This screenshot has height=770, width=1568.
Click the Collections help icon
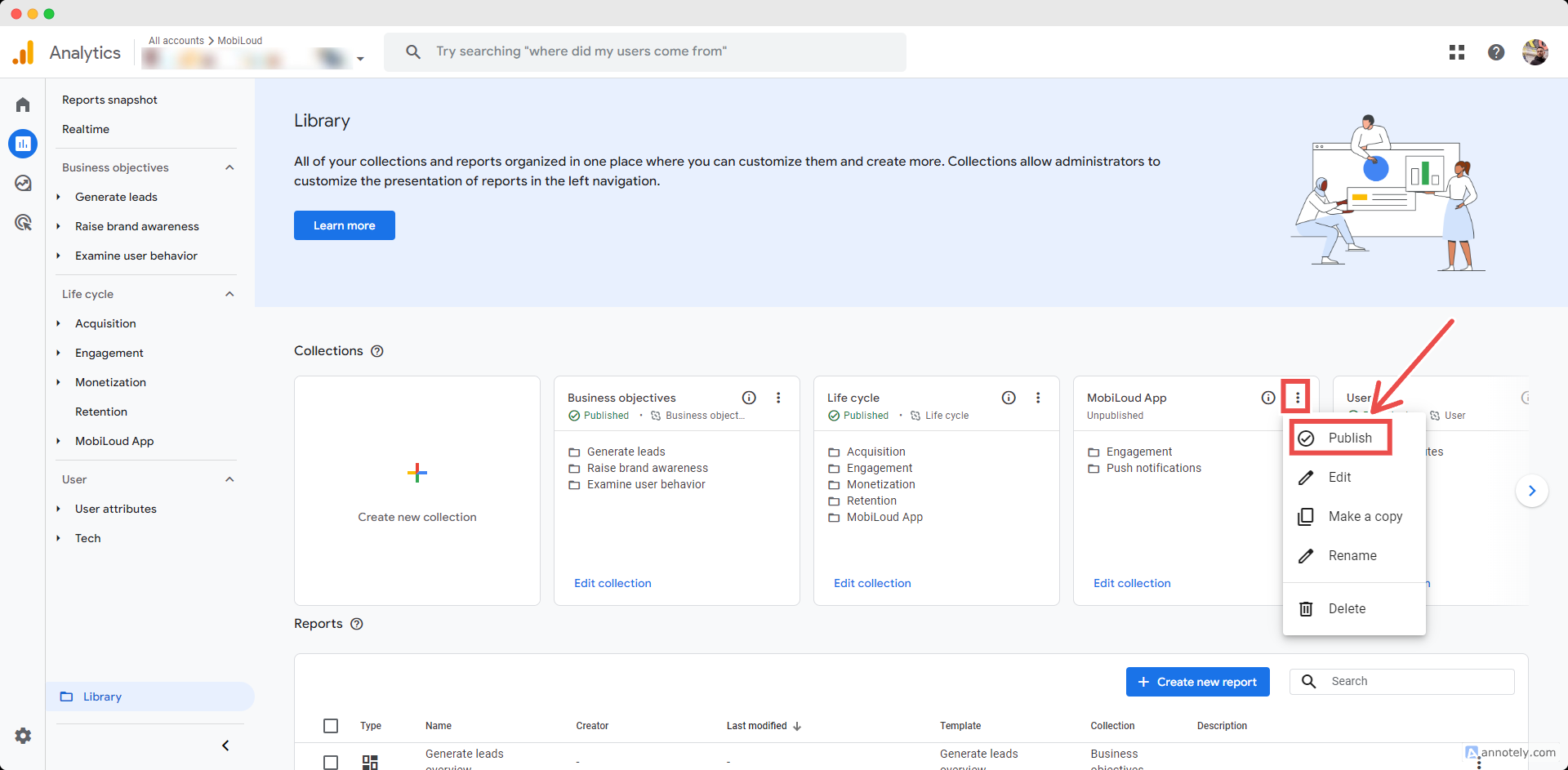(377, 351)
